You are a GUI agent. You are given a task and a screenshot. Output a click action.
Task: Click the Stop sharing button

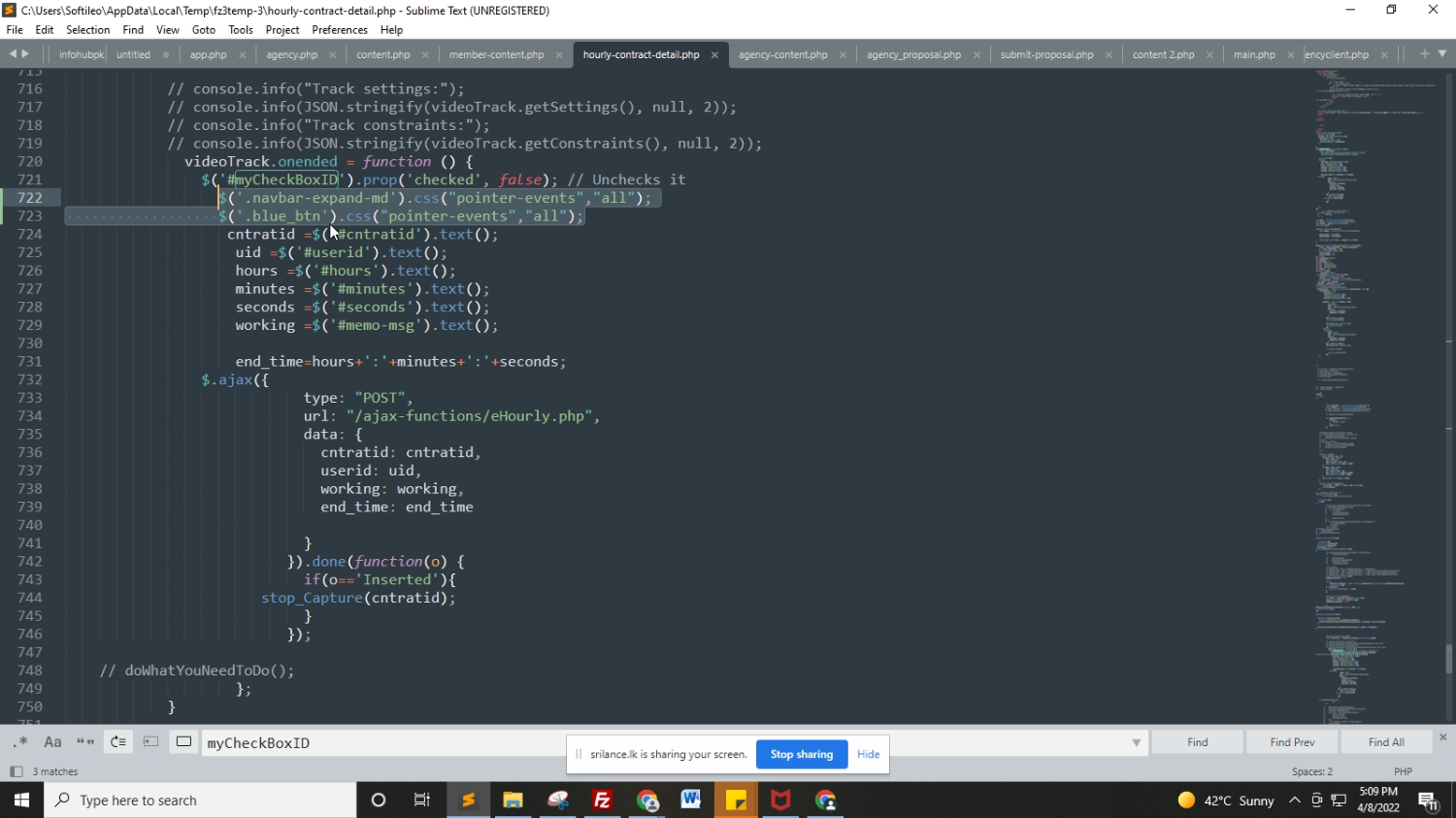801,754
